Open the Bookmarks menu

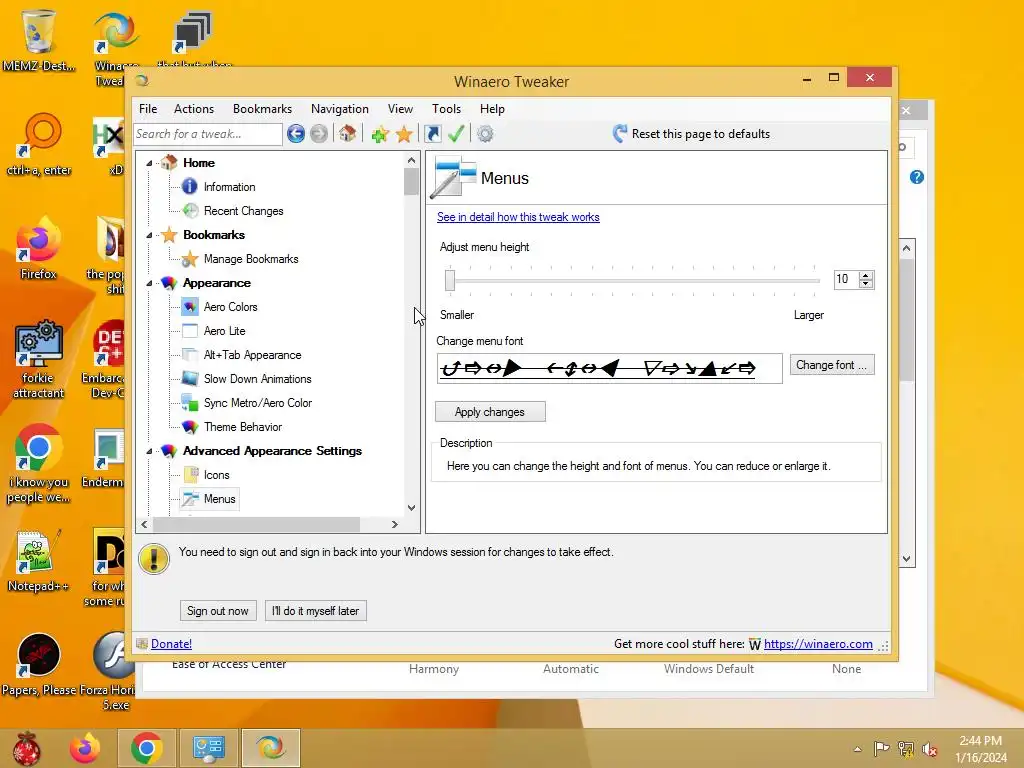coord(263,109)
